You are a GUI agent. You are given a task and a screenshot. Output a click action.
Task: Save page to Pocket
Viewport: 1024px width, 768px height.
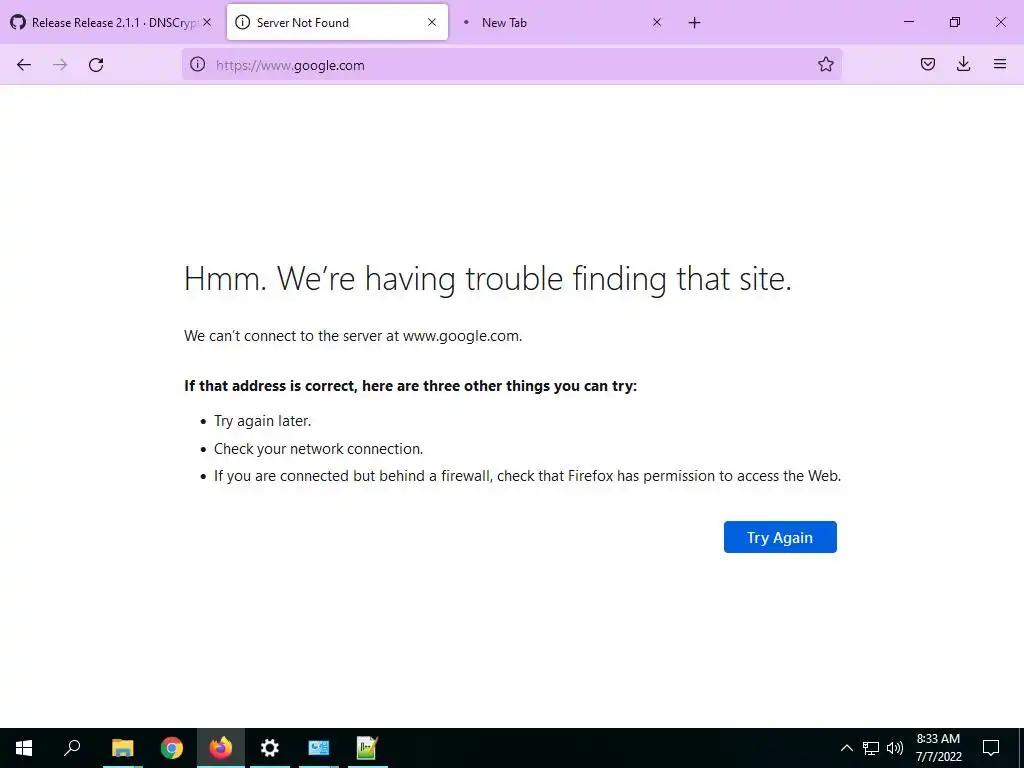click(927, 64)
